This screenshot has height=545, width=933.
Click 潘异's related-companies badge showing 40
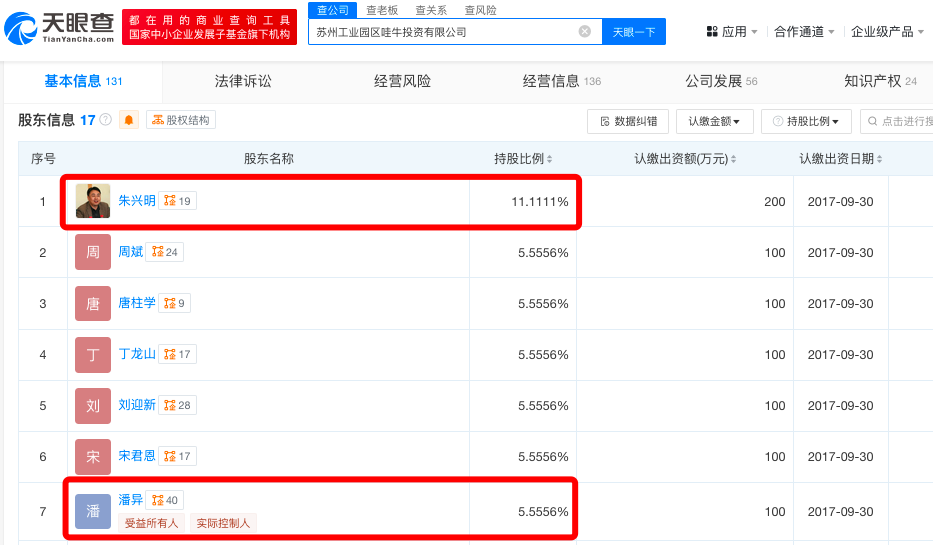tap(165, 500)
